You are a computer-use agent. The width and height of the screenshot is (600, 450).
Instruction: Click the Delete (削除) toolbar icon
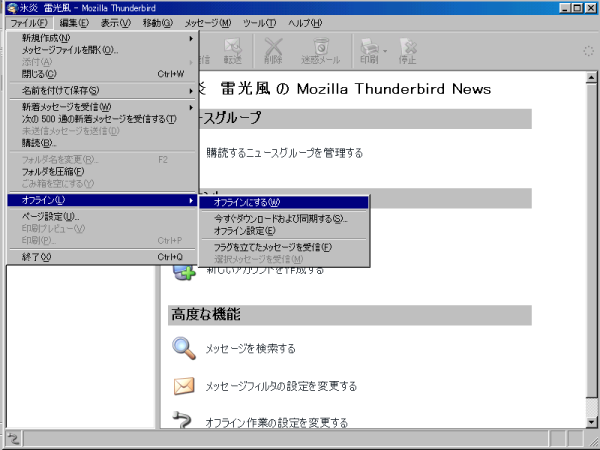(x=273, y=51)
